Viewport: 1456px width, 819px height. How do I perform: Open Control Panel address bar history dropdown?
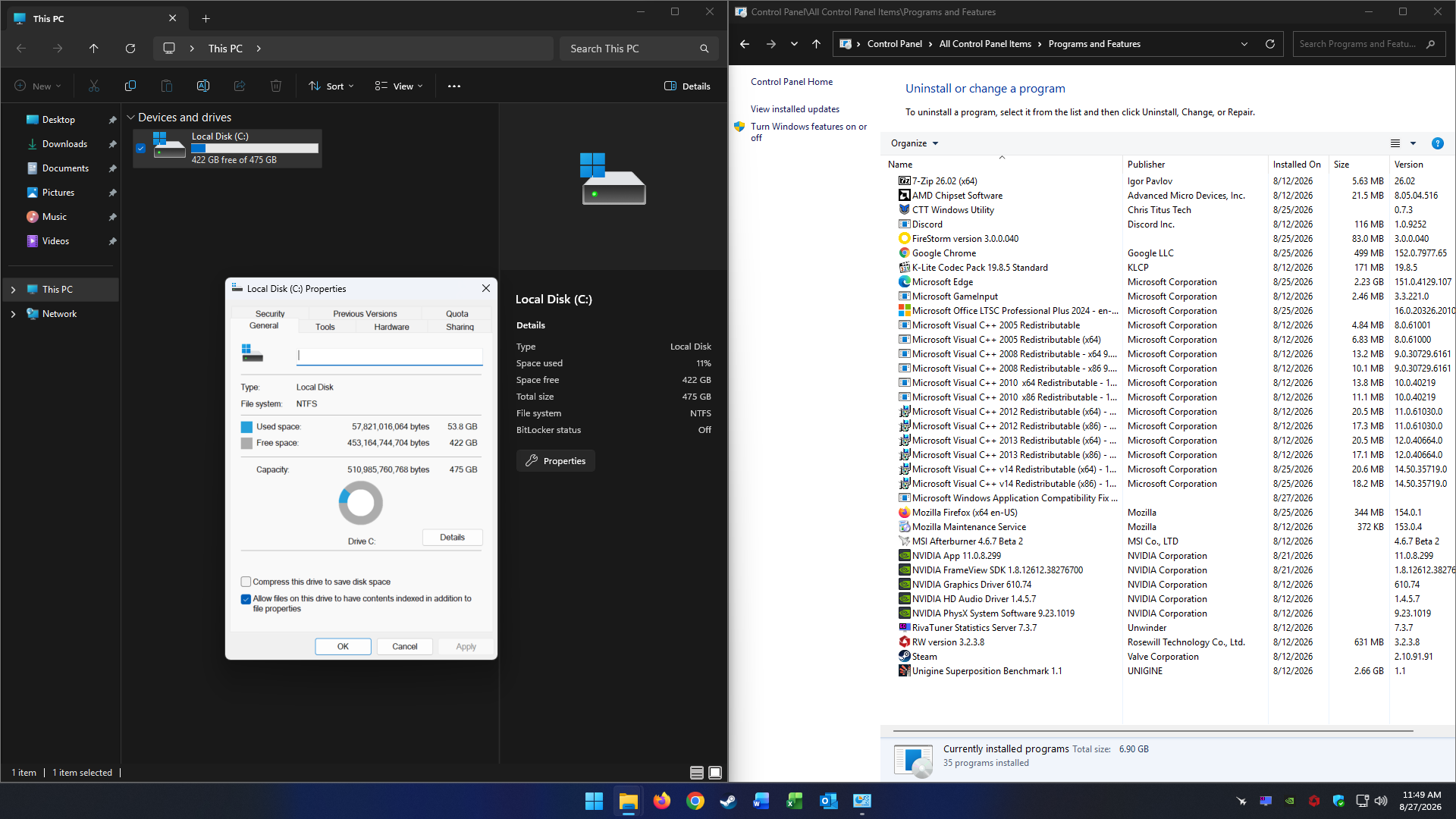1244,44
